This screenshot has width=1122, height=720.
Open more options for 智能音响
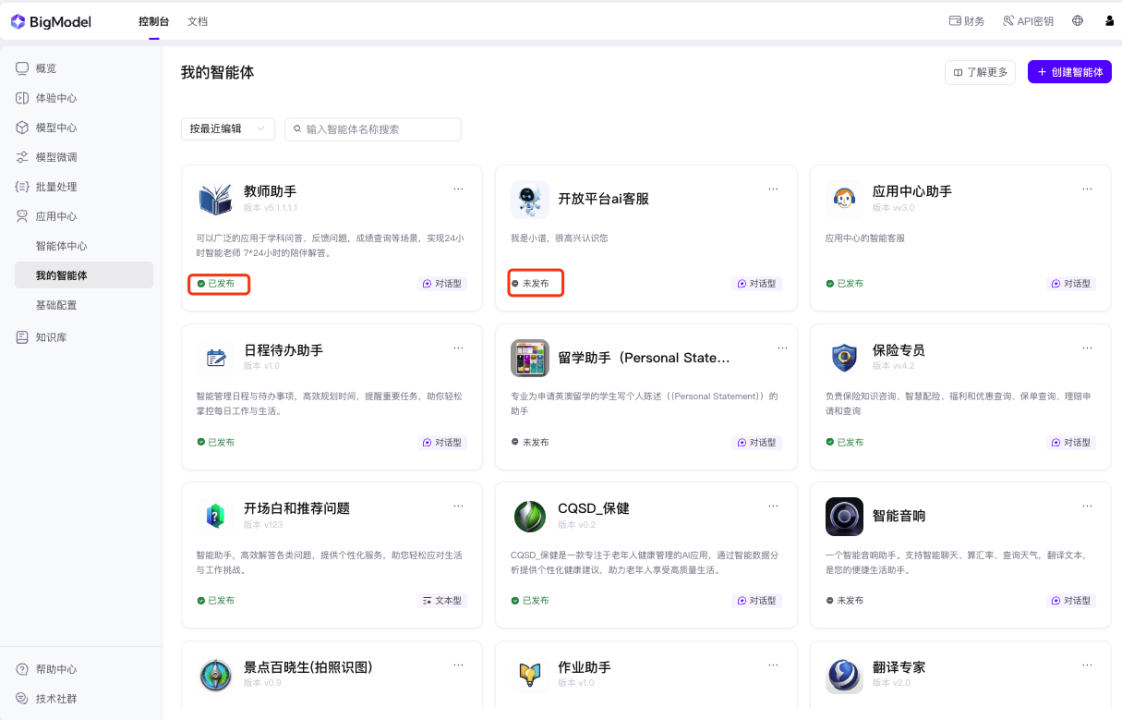(1087, 506)
